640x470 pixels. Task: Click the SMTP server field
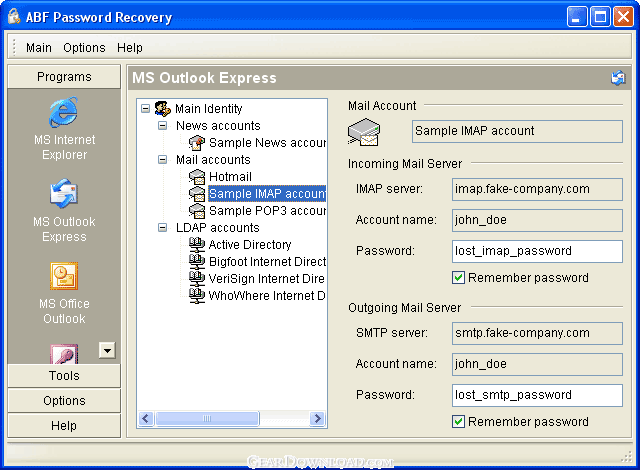point(537,333)
